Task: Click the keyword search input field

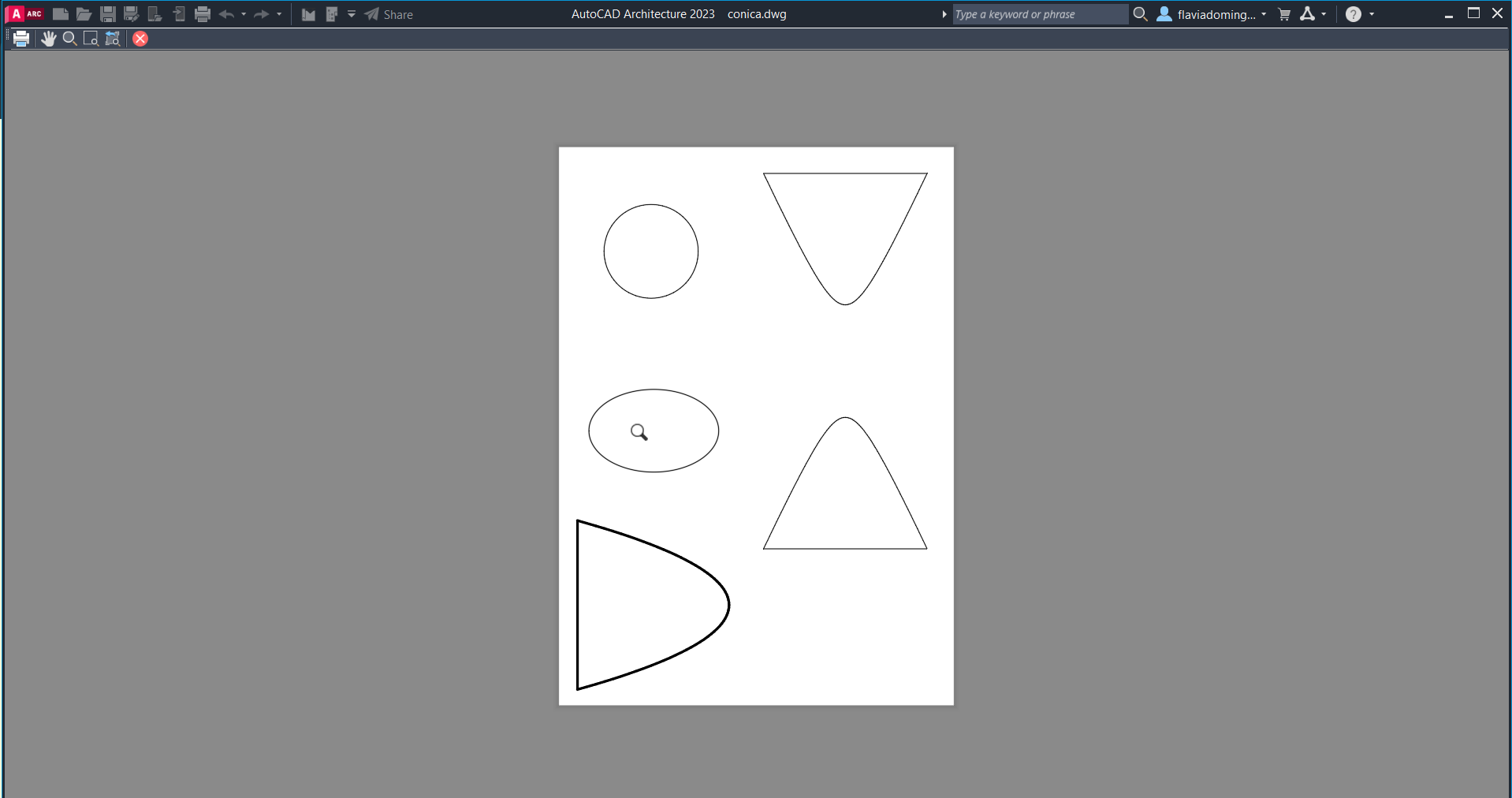Action: 1041,14
